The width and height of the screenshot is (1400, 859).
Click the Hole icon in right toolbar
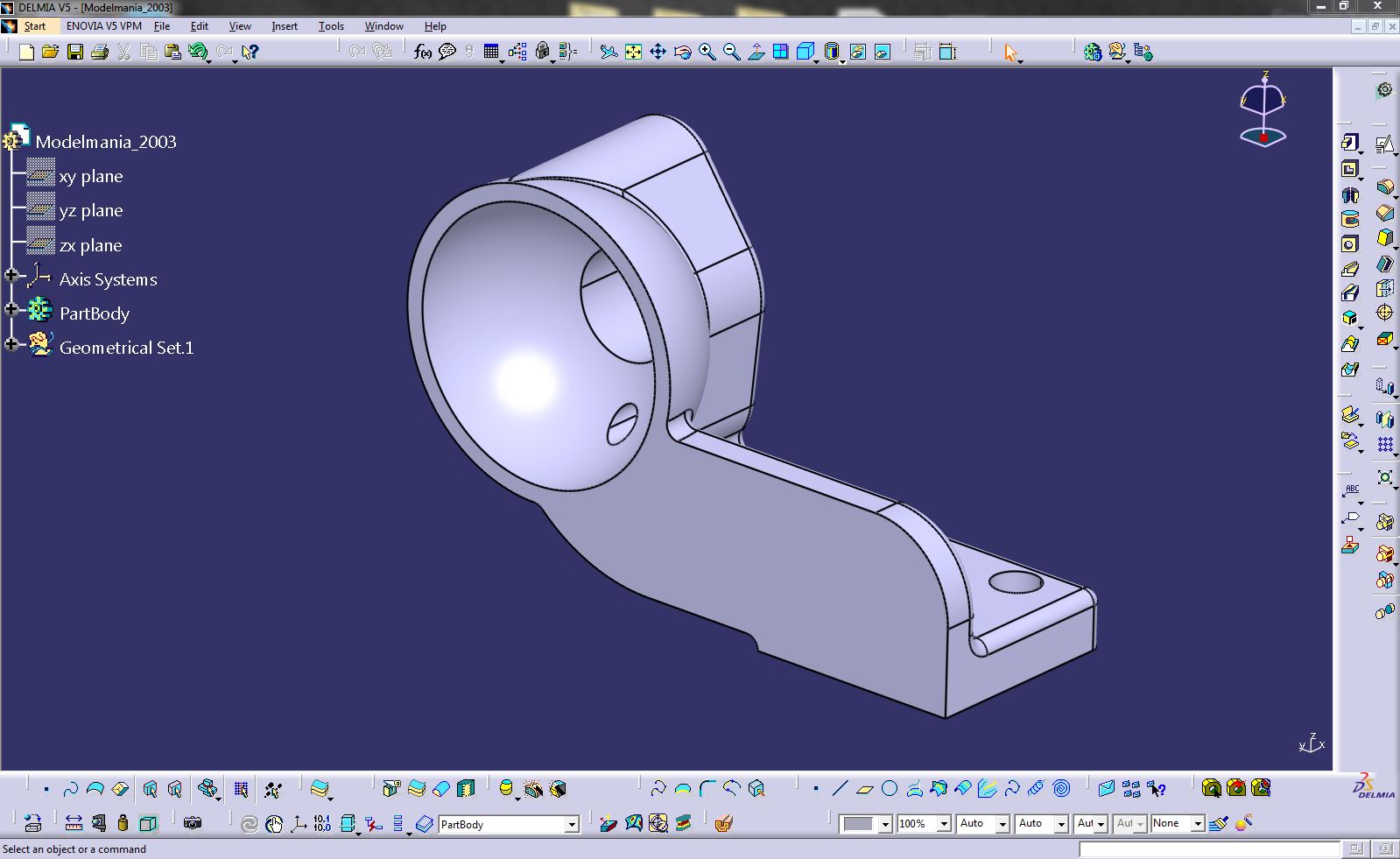click(x=1349, y=244)
